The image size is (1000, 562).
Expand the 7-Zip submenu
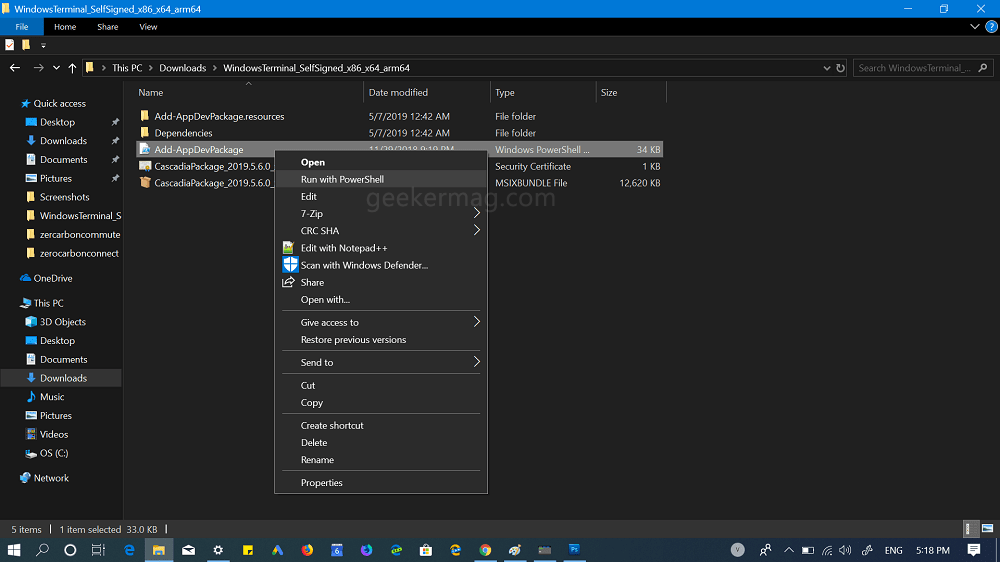[x=380, y=214]
